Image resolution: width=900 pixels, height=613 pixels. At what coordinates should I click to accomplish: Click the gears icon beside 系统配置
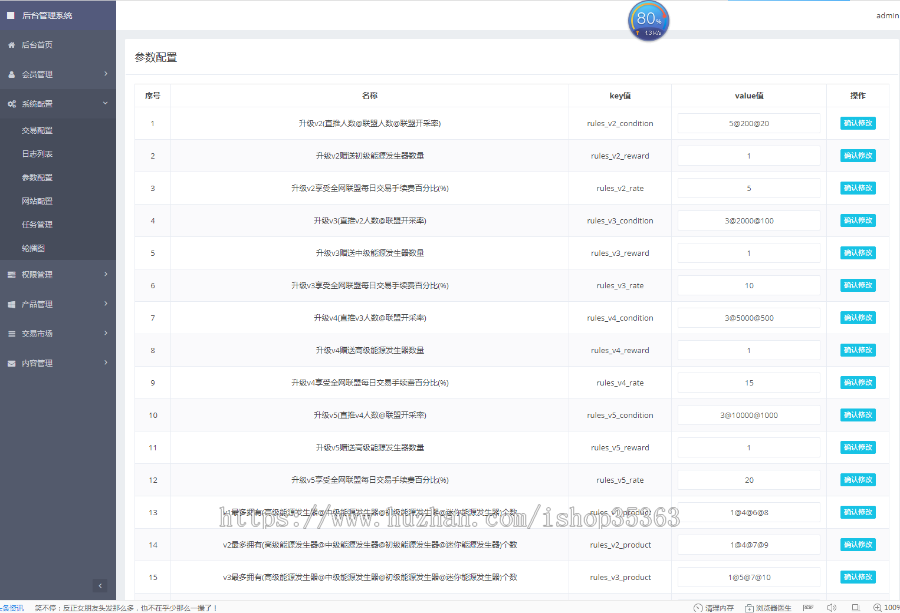coord(11,104)
